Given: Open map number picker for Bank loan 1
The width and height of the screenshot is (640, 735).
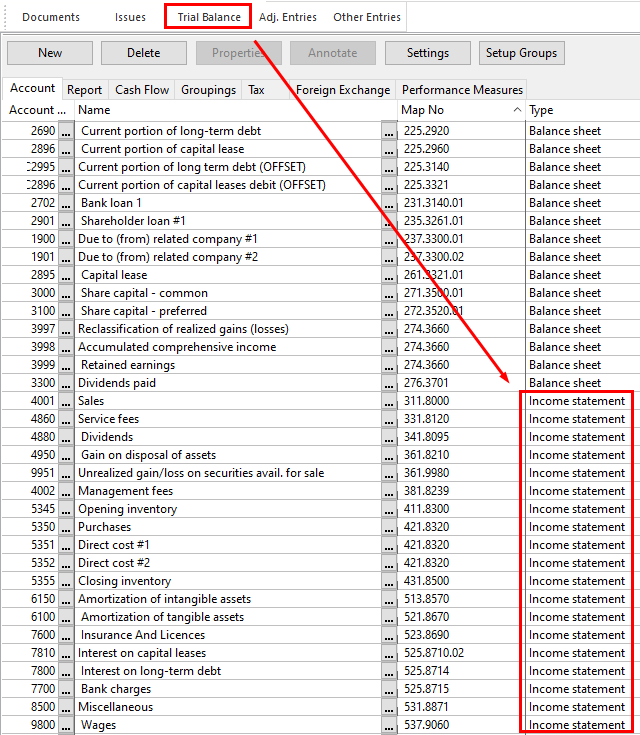Looking at the screenshot, I should pyautogui.click(x=389, y=203).
